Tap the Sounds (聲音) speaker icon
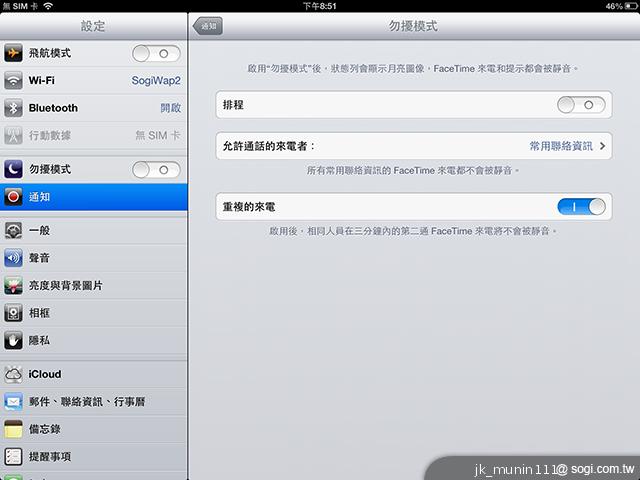Image resolution: width=640 pixels, height=480 pixels. [13, 258]
